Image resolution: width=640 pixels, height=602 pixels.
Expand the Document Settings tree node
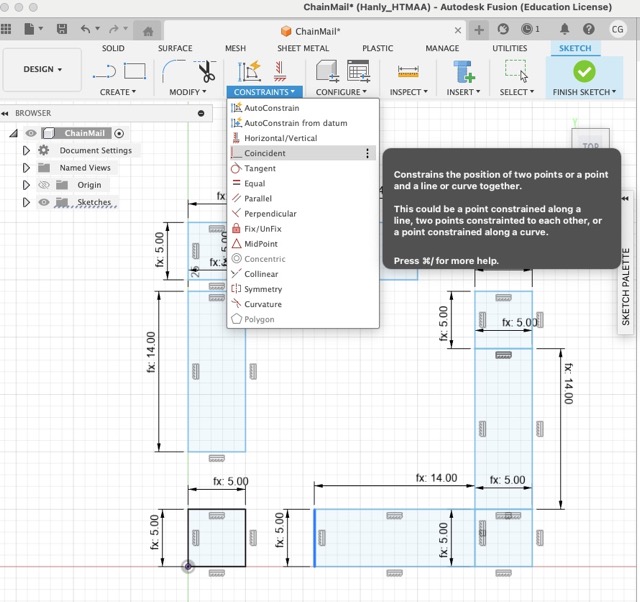[x=27, y=151]
